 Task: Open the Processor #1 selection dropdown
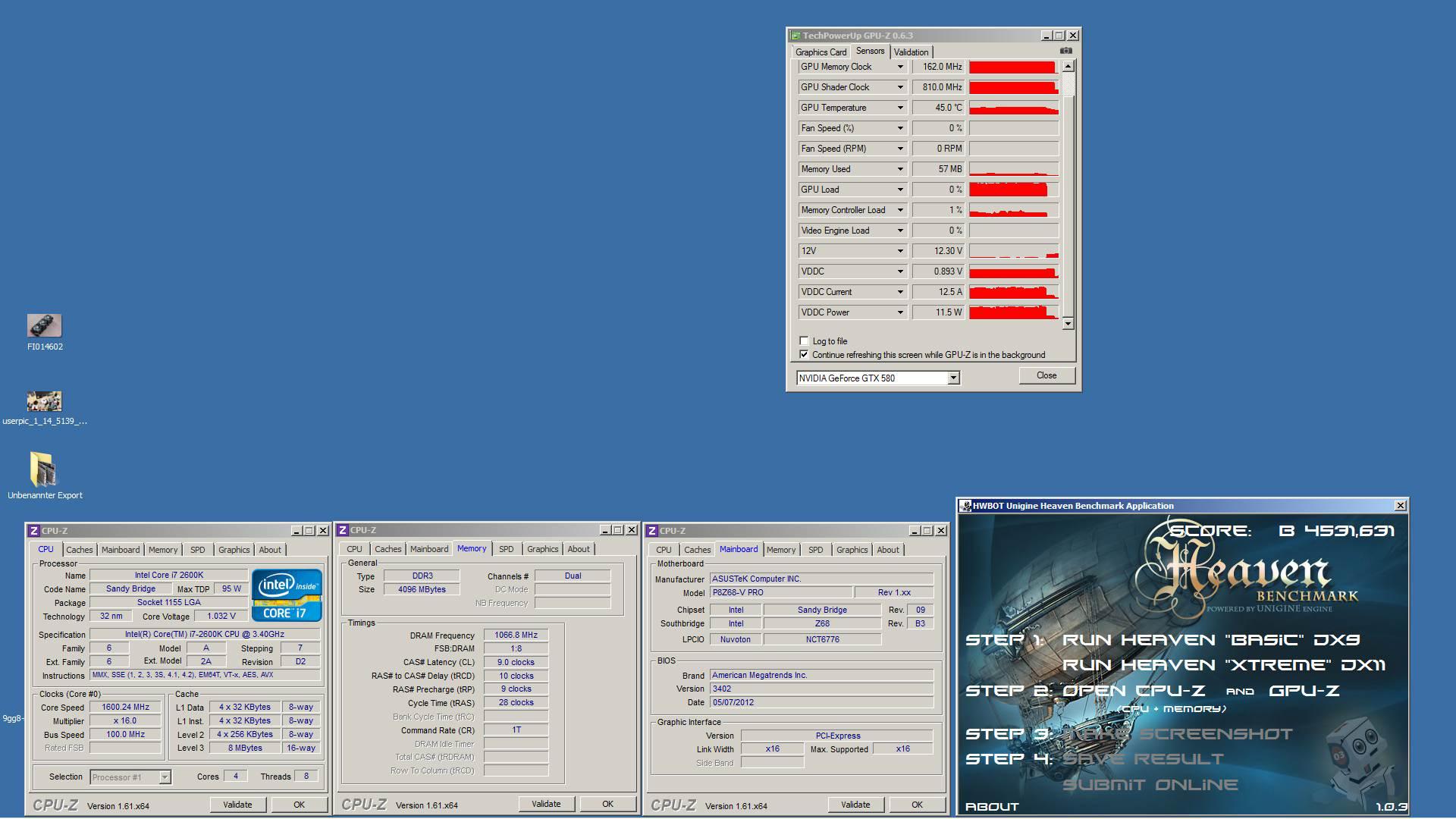point(130,777)
